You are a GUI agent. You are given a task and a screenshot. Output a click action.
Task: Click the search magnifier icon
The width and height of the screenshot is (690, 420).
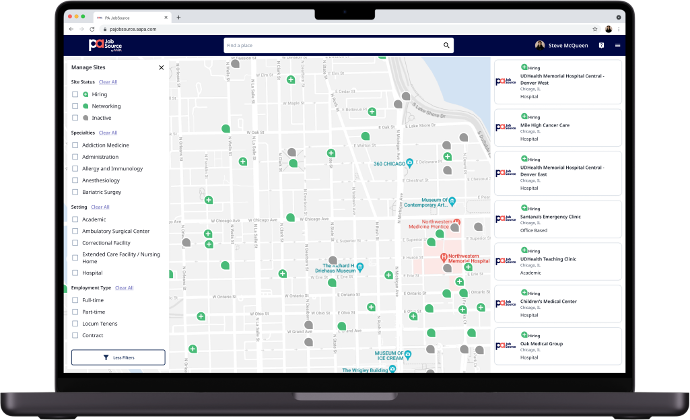point(447,45)
